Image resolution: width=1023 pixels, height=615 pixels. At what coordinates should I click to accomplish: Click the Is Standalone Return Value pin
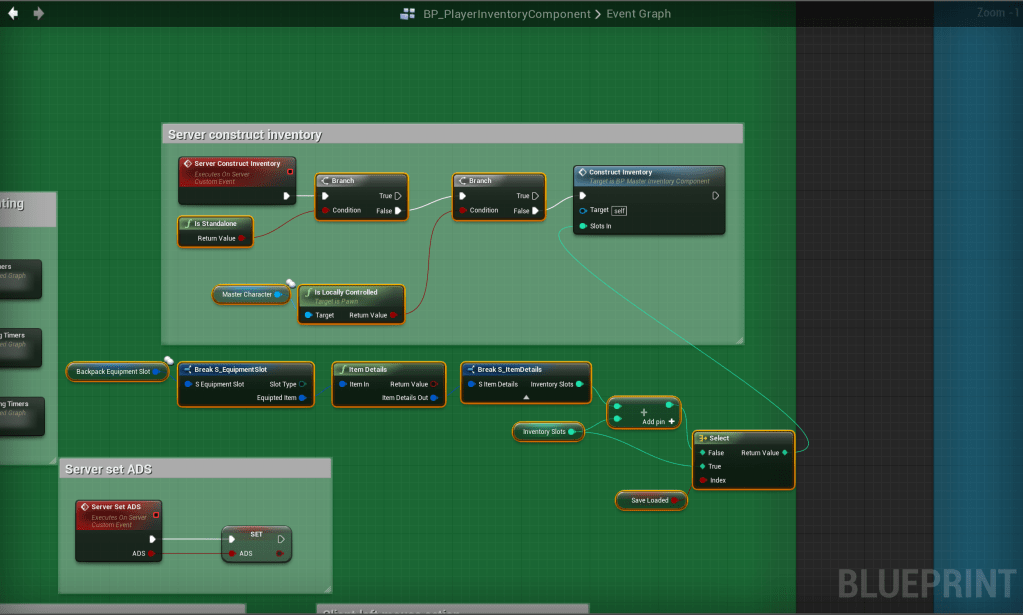241,238
